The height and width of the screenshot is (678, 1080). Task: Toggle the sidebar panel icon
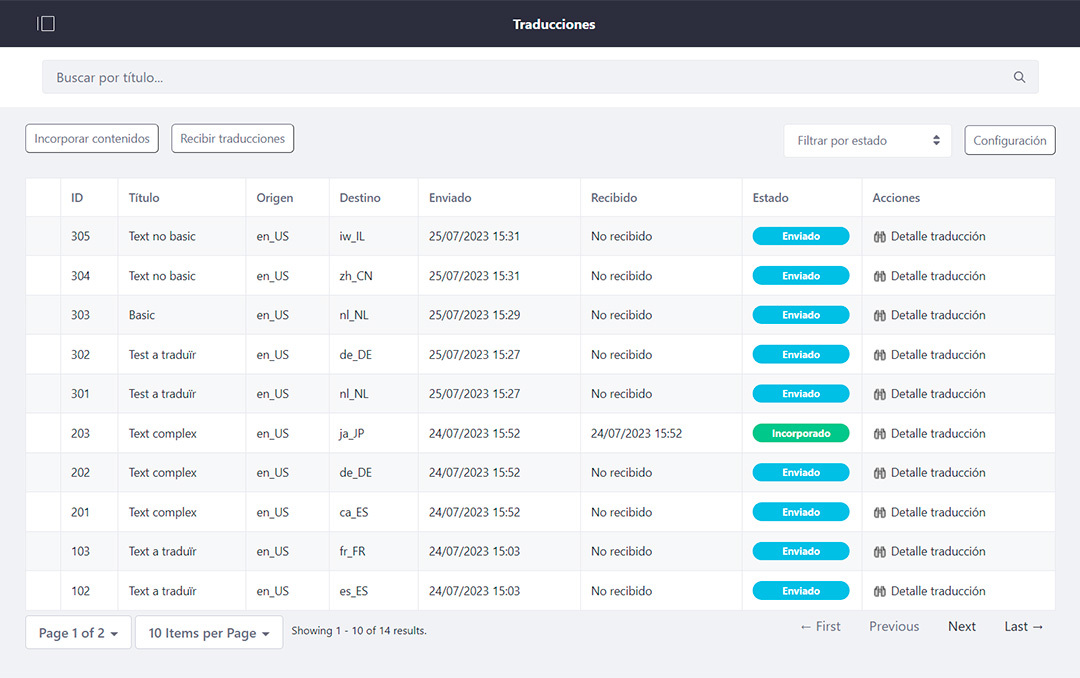[x=45, y=23]
